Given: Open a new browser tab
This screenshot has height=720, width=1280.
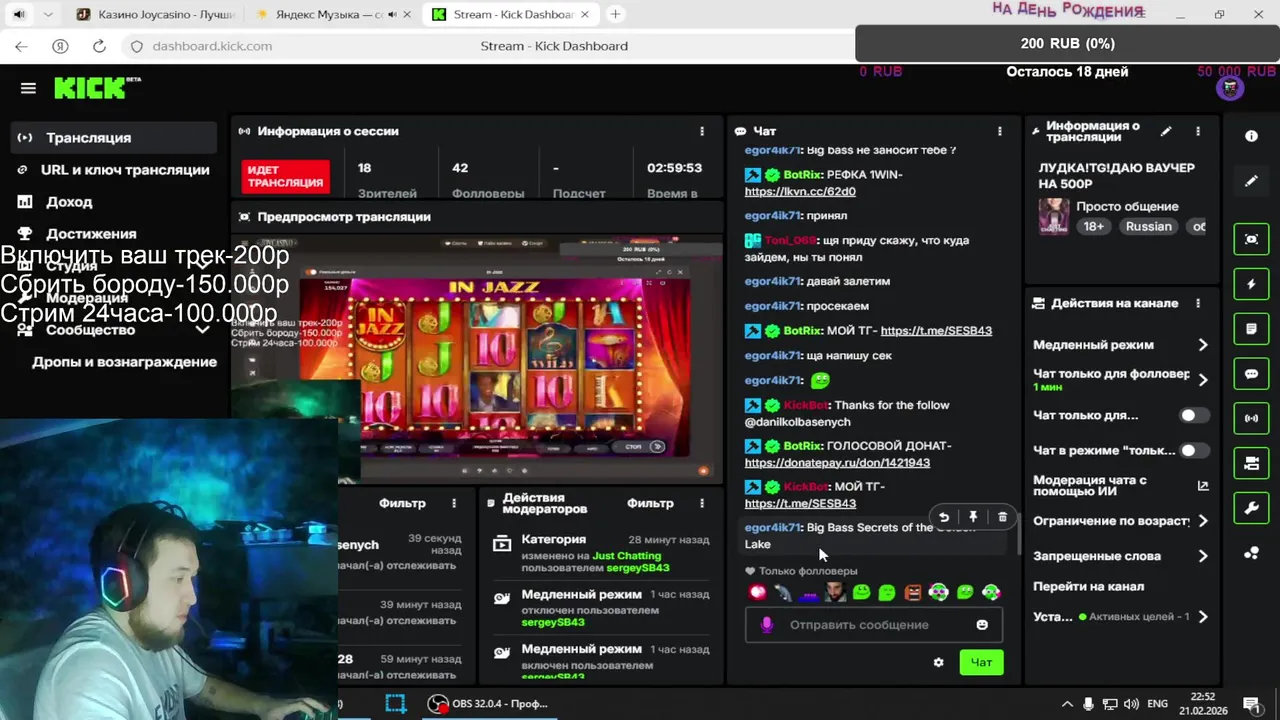Looking at the screenshot, I should [x=615, y=14].
